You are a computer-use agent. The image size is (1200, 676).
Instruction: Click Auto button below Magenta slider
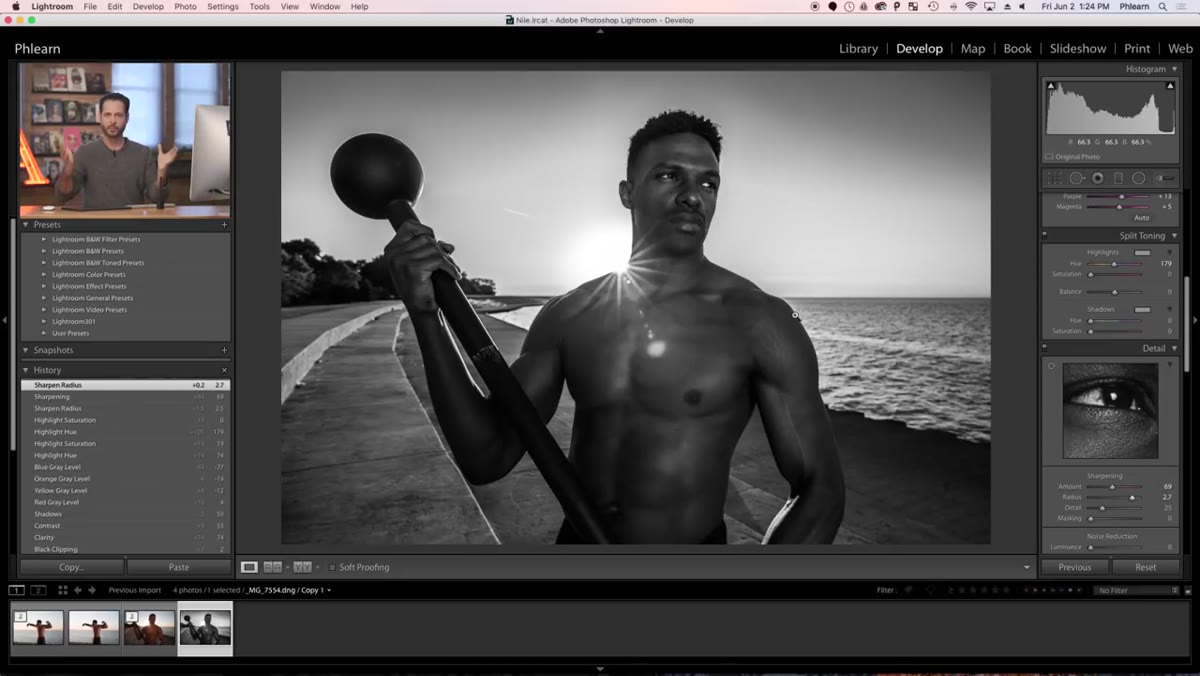point(1141,217)
